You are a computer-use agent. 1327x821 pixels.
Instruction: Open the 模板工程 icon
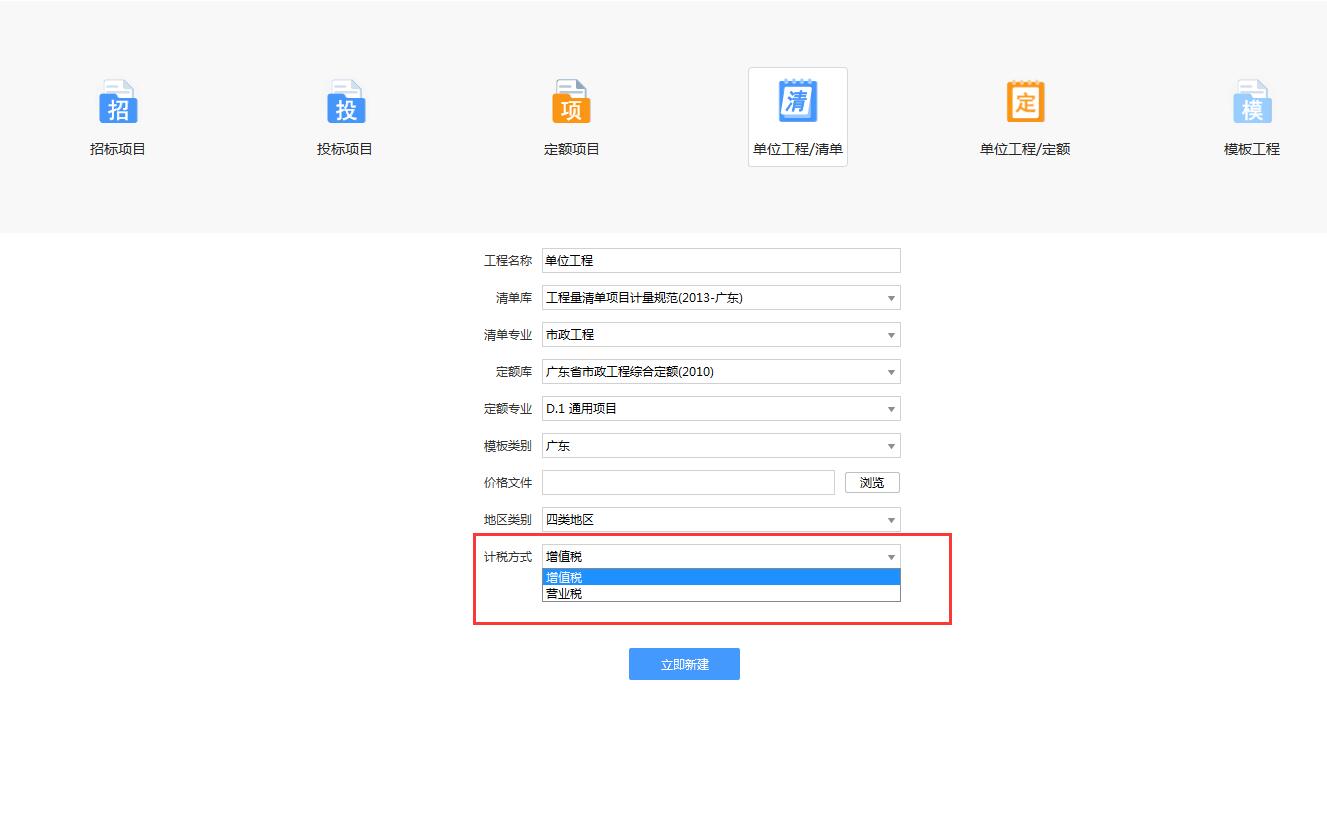point(1252,102)
